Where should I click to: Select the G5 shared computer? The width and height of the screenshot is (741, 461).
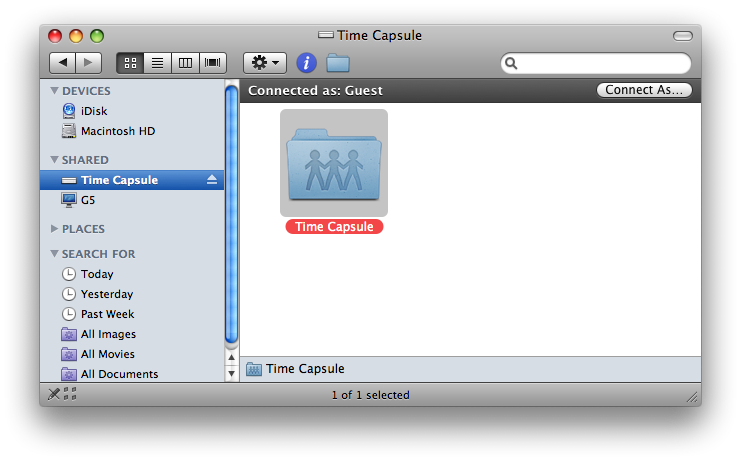[x=132, y=200]
